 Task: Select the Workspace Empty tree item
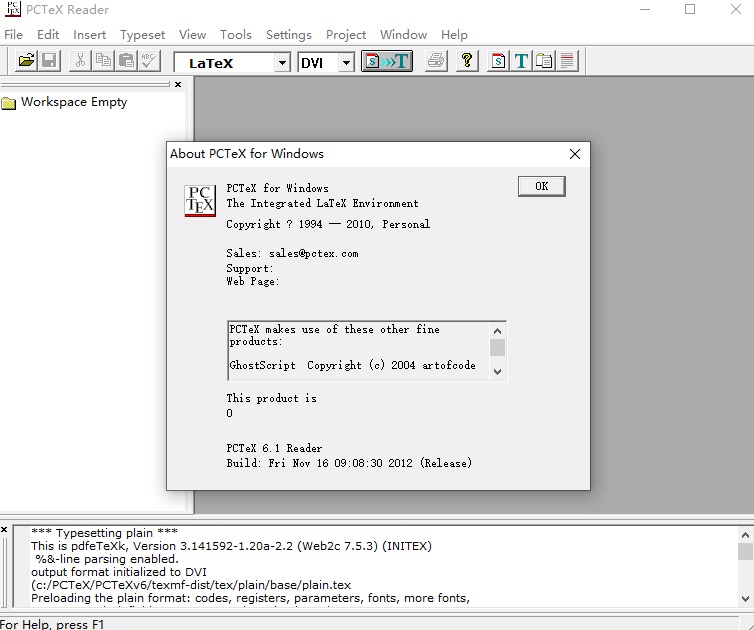click(x=74, y=102)
